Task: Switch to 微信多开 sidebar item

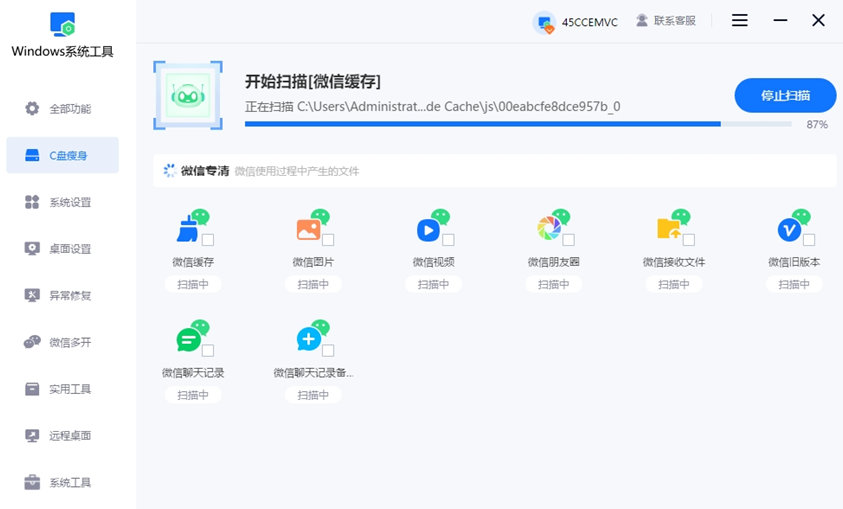Action: [x=62, y=342]
